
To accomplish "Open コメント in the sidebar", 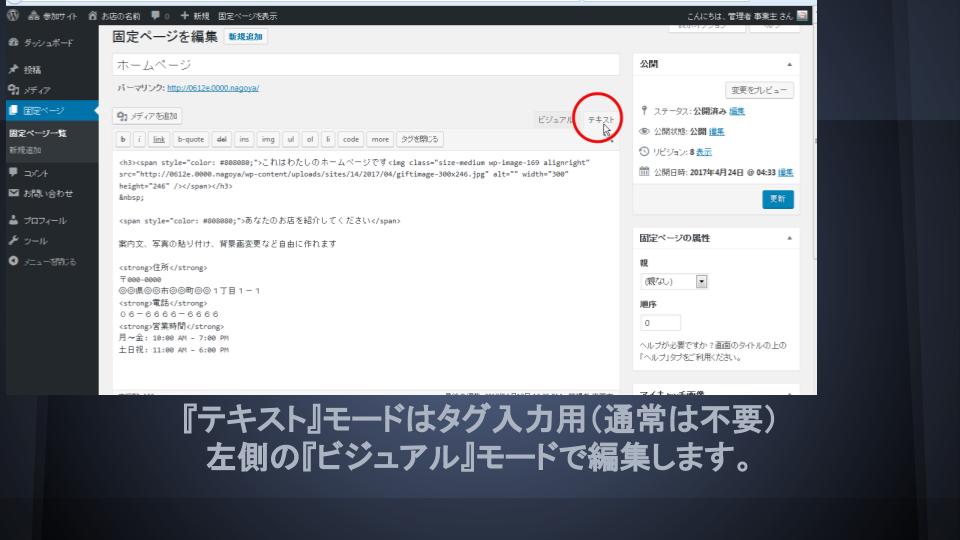I will point(36,172).
